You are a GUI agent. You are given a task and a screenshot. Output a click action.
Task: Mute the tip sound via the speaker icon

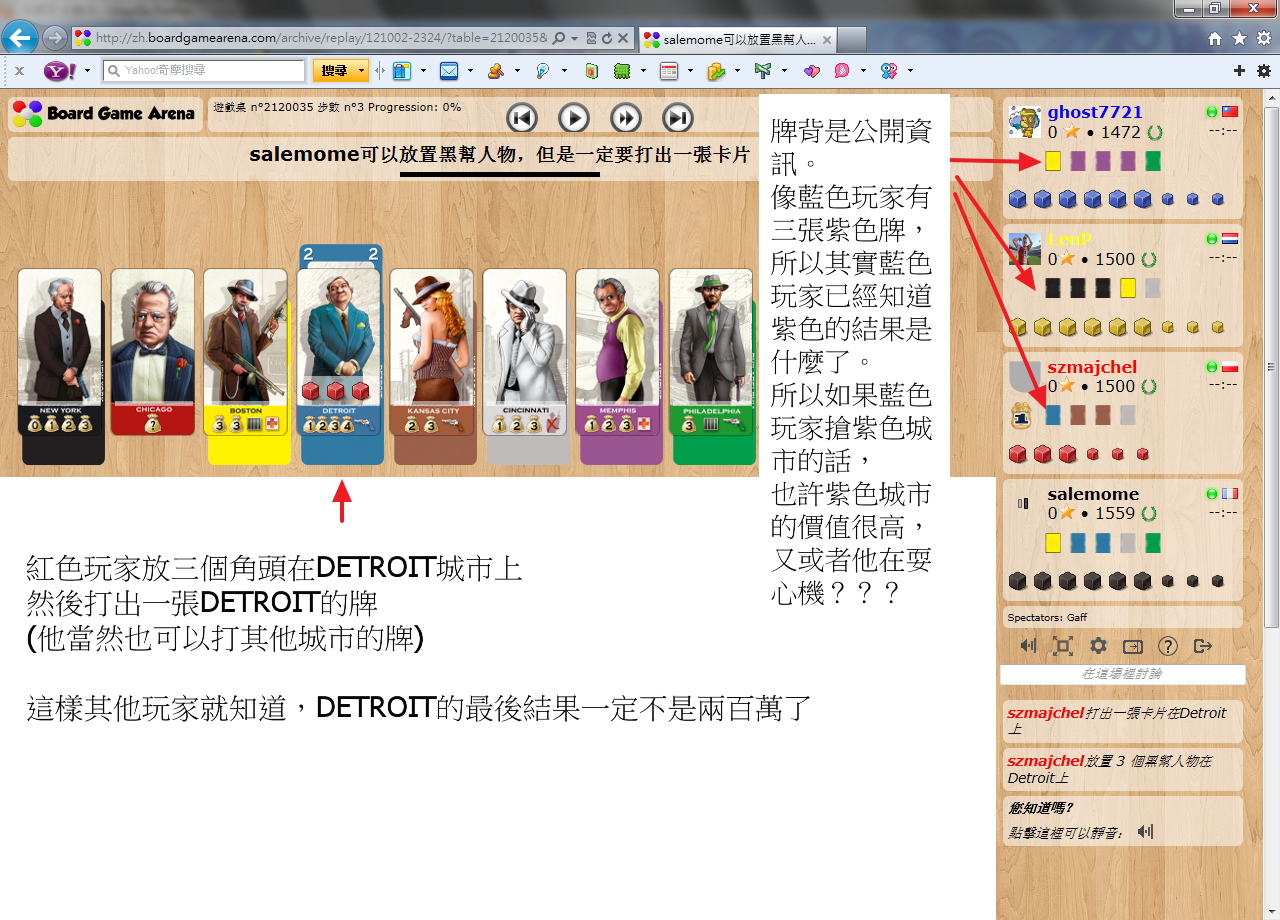pyautogui.click(x=1145, y=831)
